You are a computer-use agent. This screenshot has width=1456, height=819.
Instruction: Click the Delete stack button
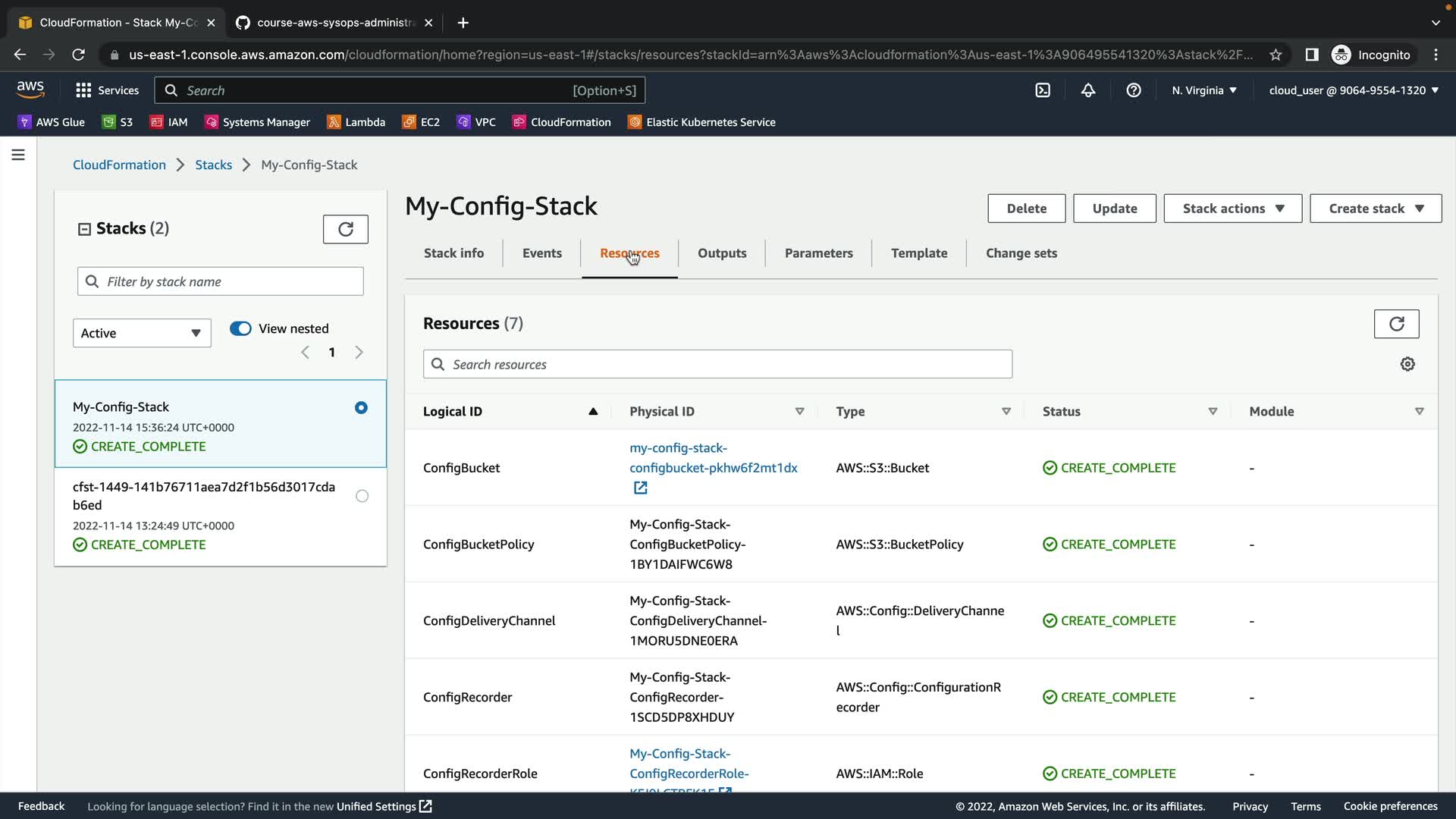1026,209
